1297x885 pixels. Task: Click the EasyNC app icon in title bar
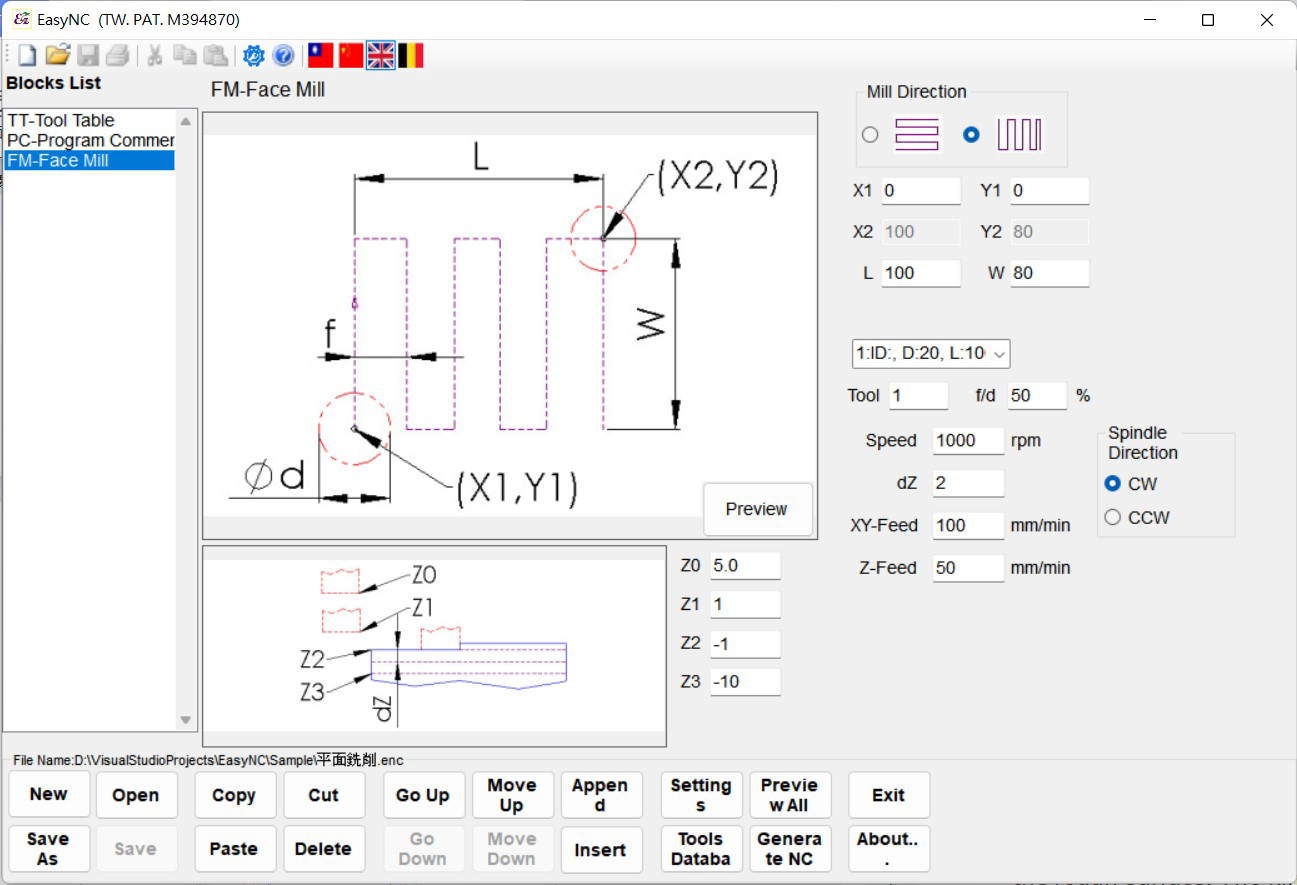pyautogui.click(x=21, y=19)
